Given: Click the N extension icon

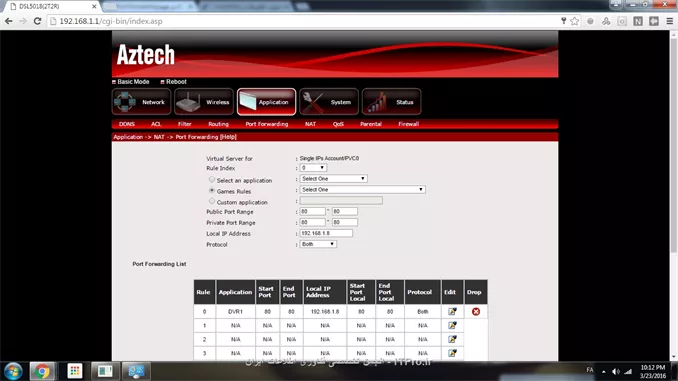Looking at the screenshot, I should [638, 21].
